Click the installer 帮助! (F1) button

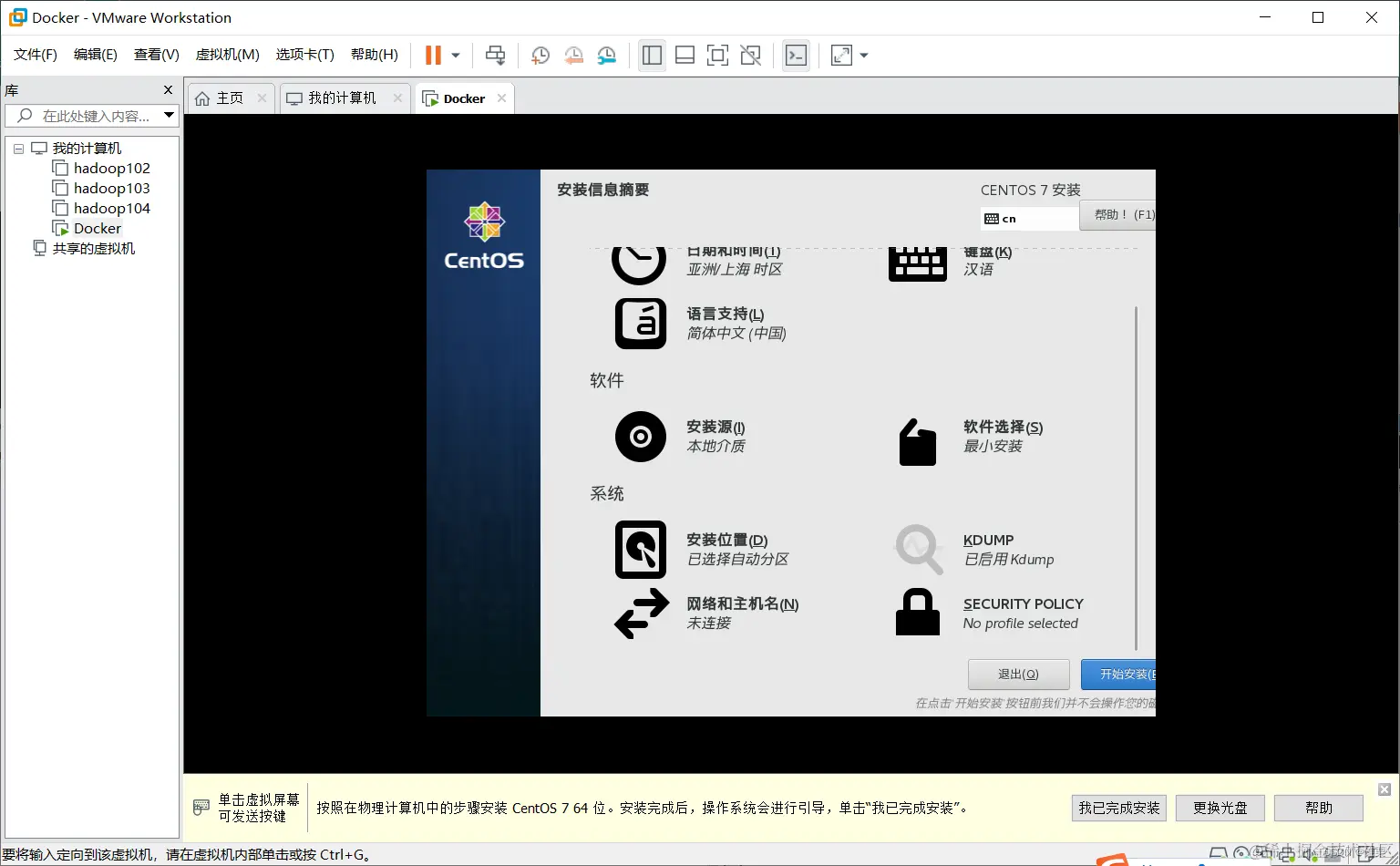[x=1117, y=215]
